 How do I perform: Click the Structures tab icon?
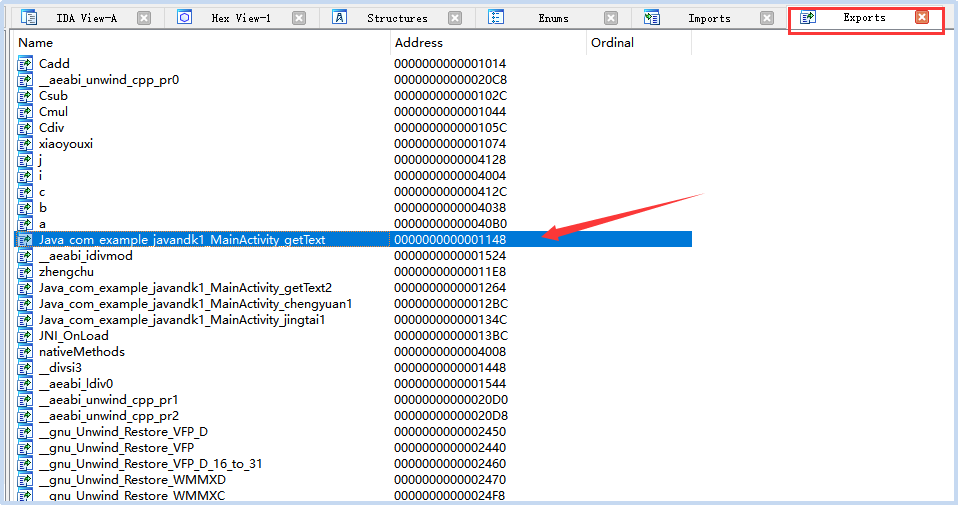339,18
